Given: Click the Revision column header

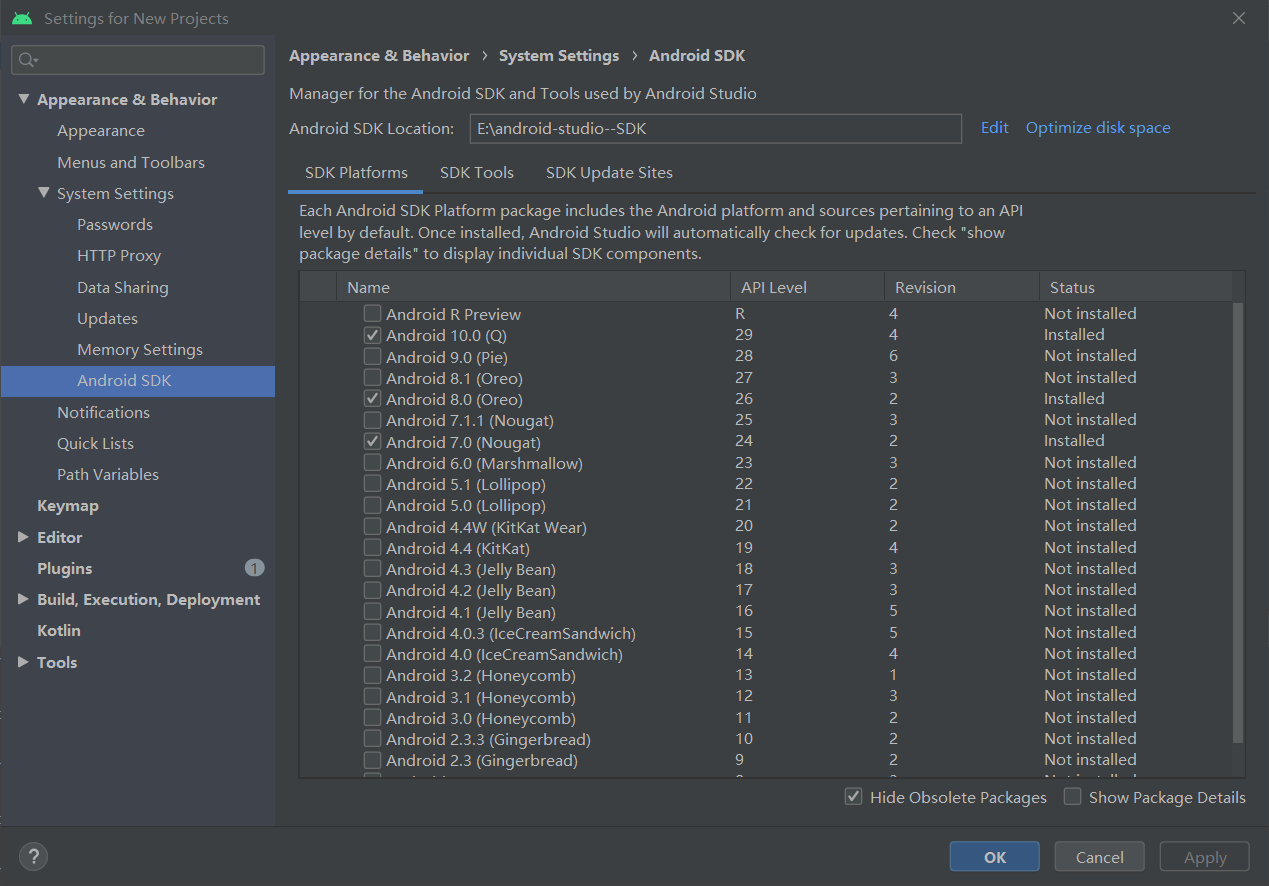Looking at the screenshot, I should tap(962, 287).
